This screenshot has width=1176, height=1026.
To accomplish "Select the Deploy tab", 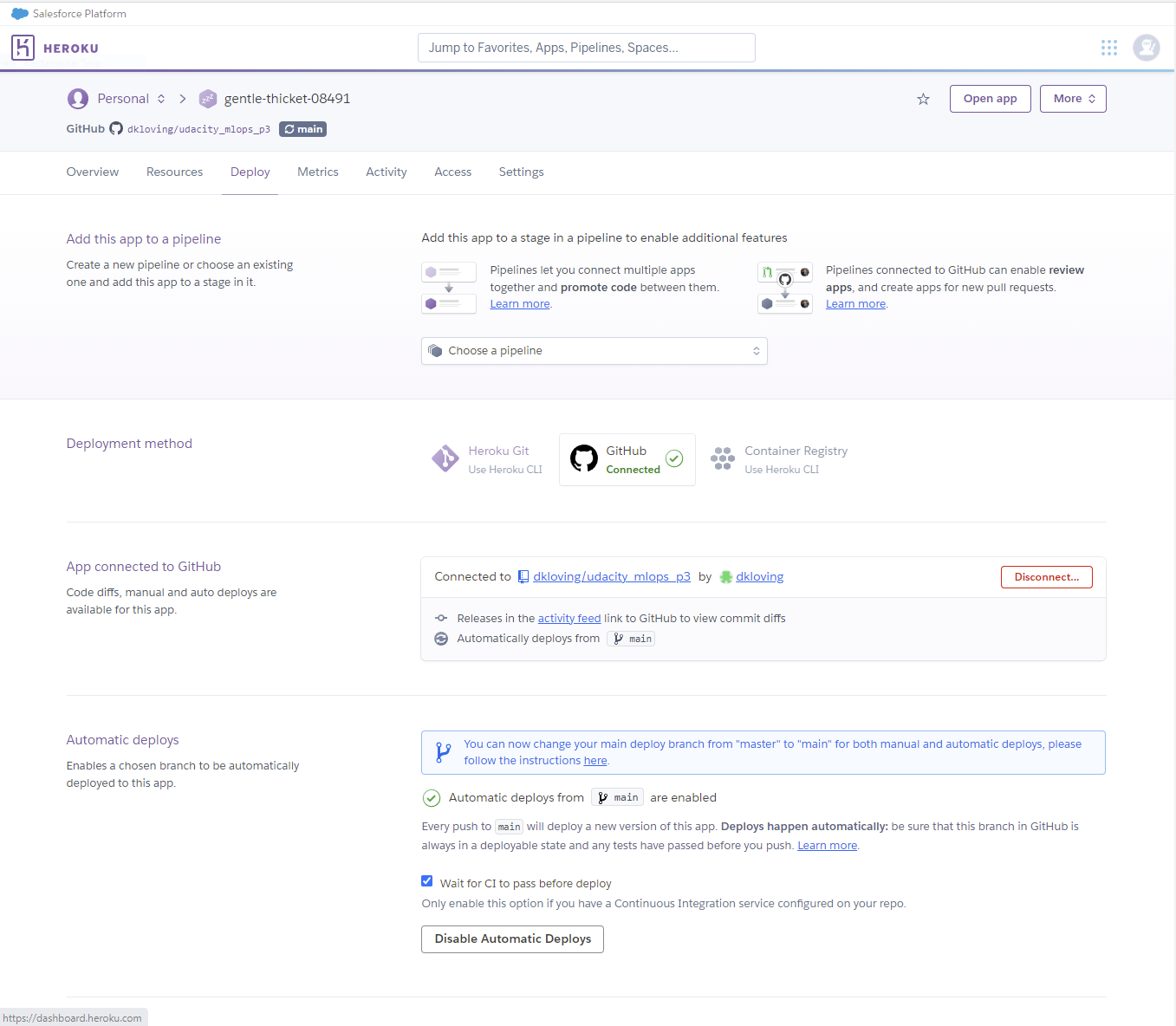I will coord(250,172).
